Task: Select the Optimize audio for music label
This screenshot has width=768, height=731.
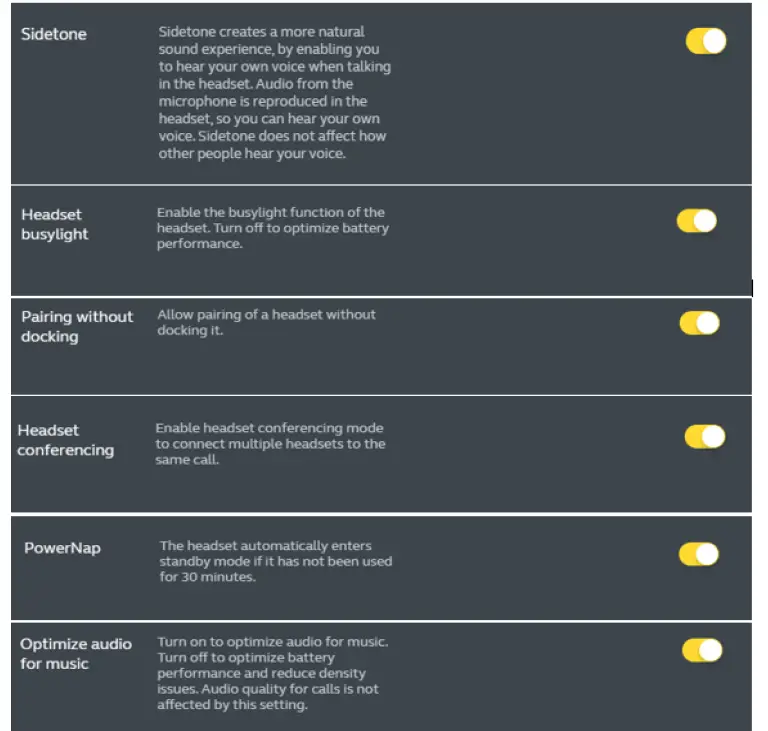Action: coord(75,653)
